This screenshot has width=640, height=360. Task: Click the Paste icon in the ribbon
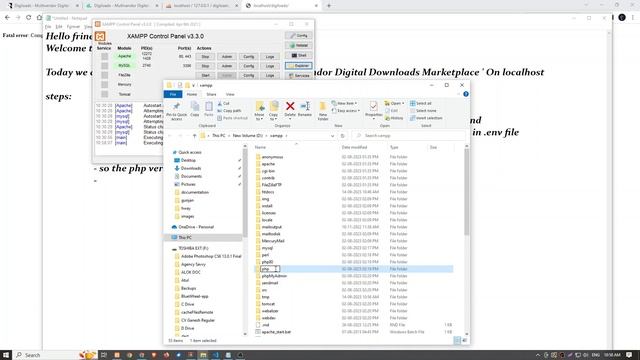click(x=209, y=107)
